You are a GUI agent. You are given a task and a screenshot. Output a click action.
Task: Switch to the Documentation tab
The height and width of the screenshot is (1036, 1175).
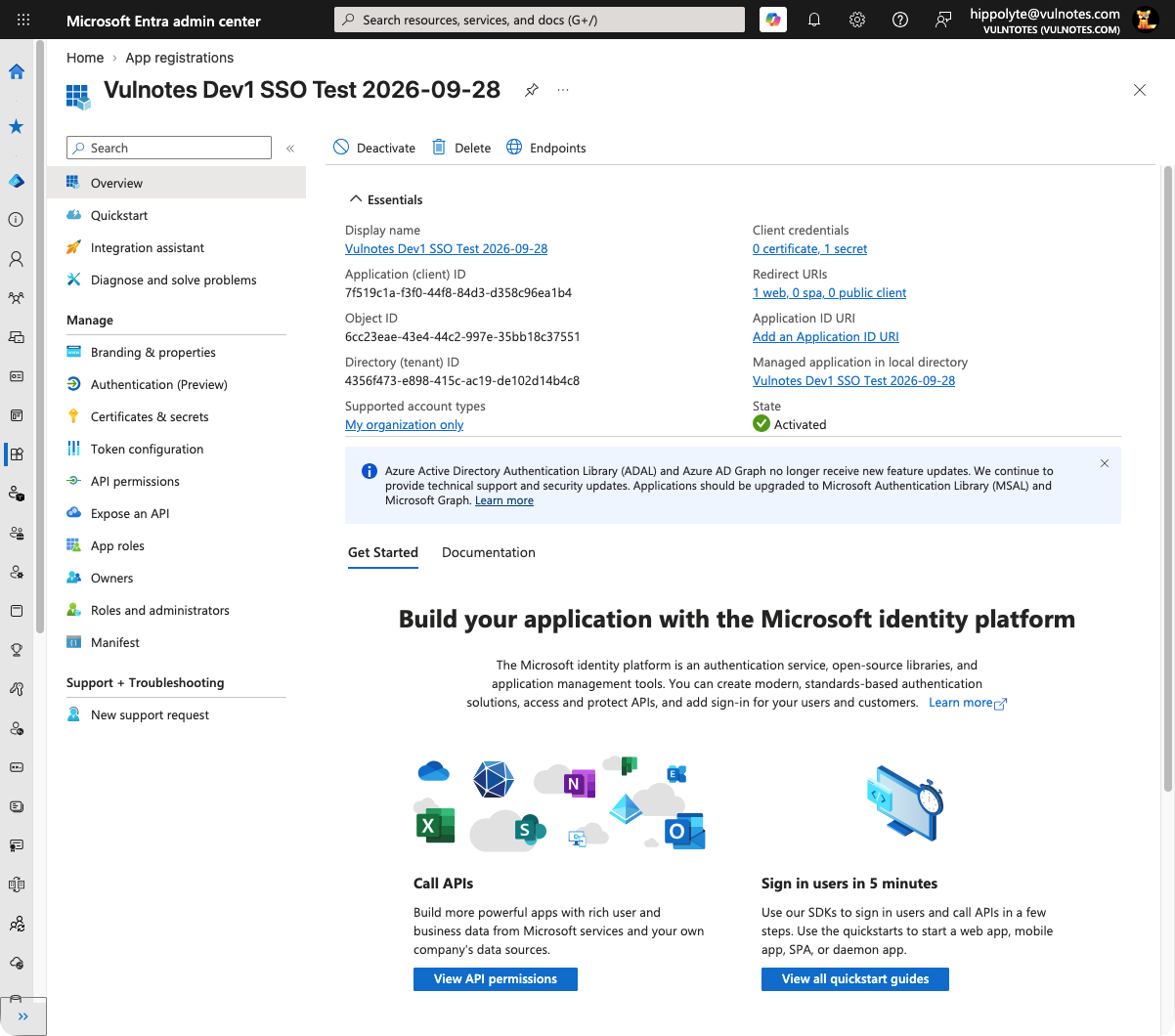tap(489, 552)
